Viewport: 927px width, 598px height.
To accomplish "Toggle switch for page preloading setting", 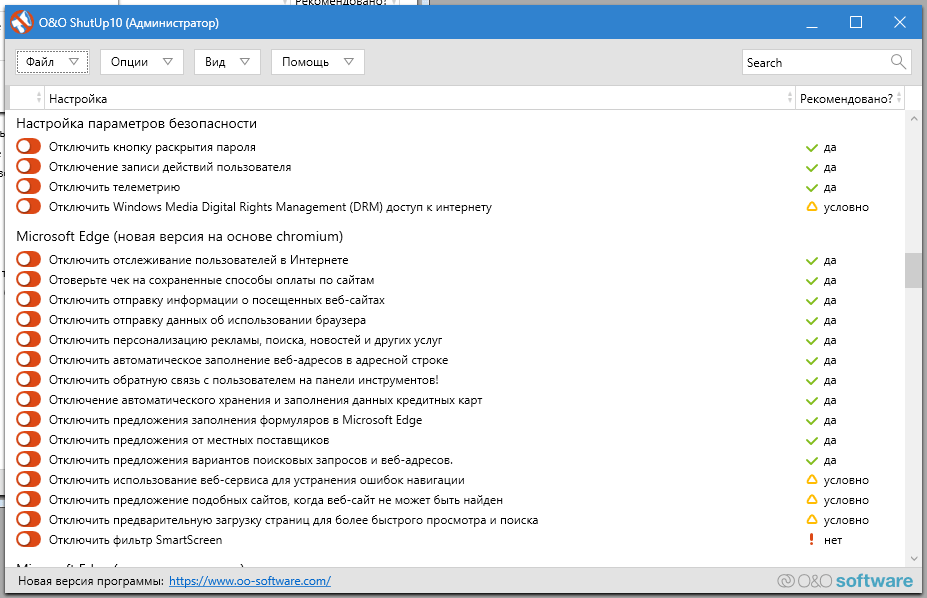I will [x=28, y=519].
